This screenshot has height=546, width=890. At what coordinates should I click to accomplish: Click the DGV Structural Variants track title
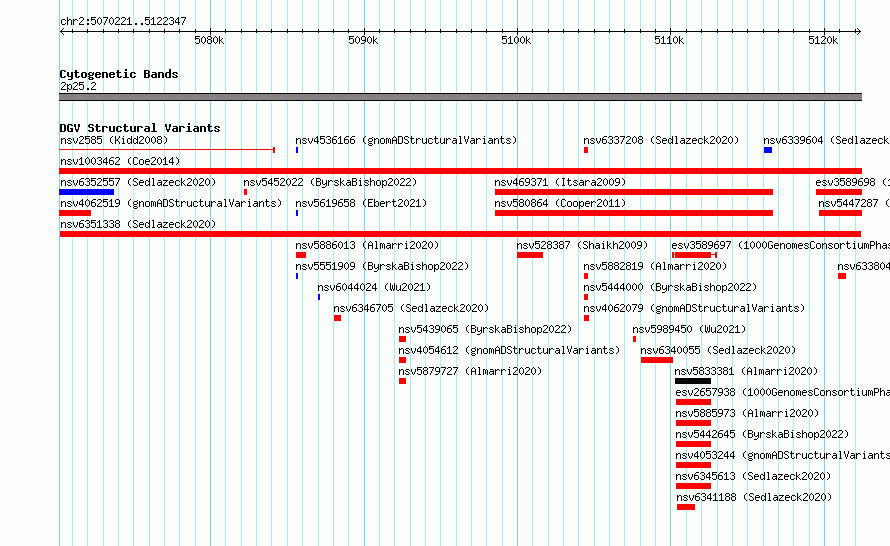(140, 128)
